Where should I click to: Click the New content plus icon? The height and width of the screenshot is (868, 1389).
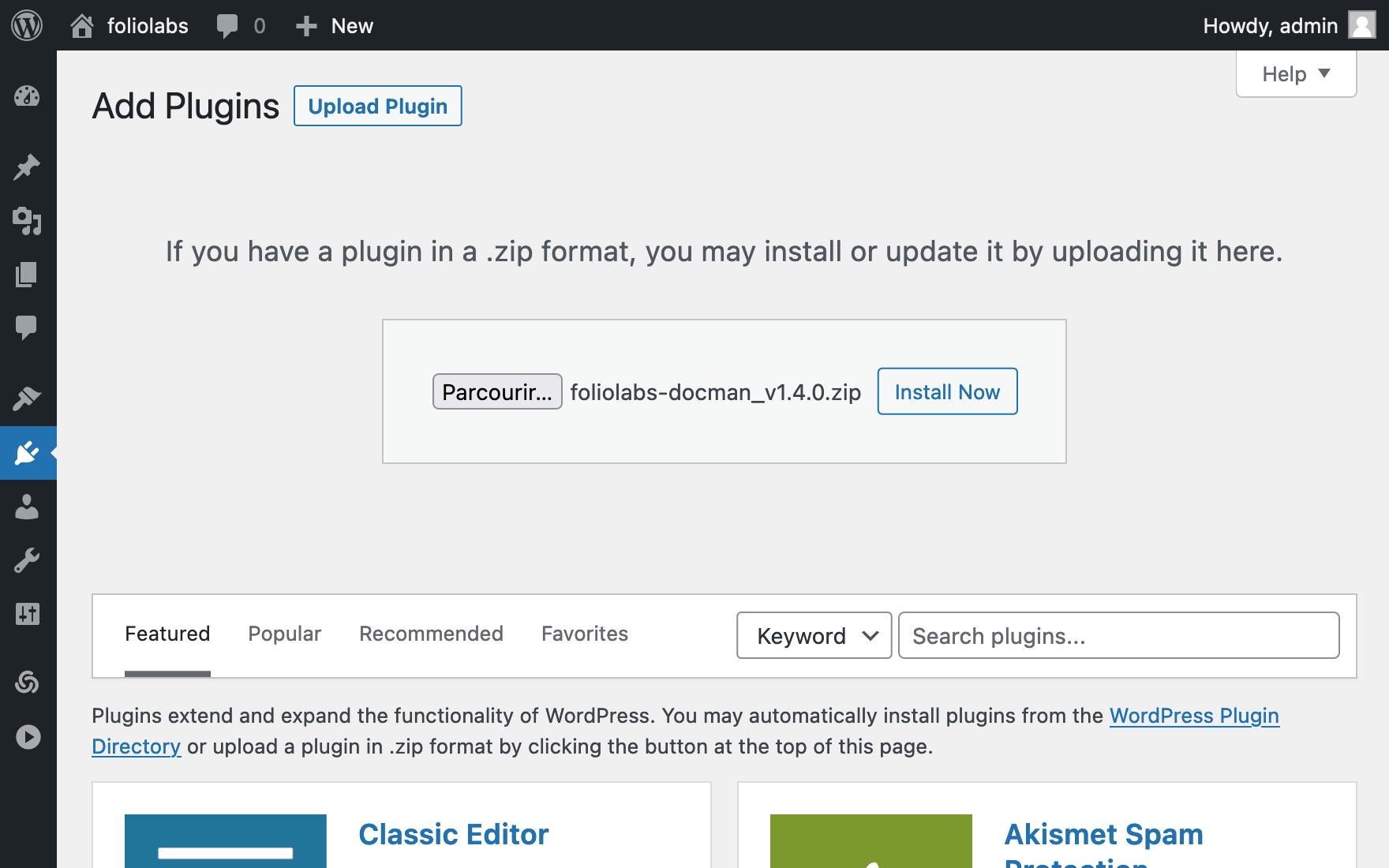click(306, 27)
